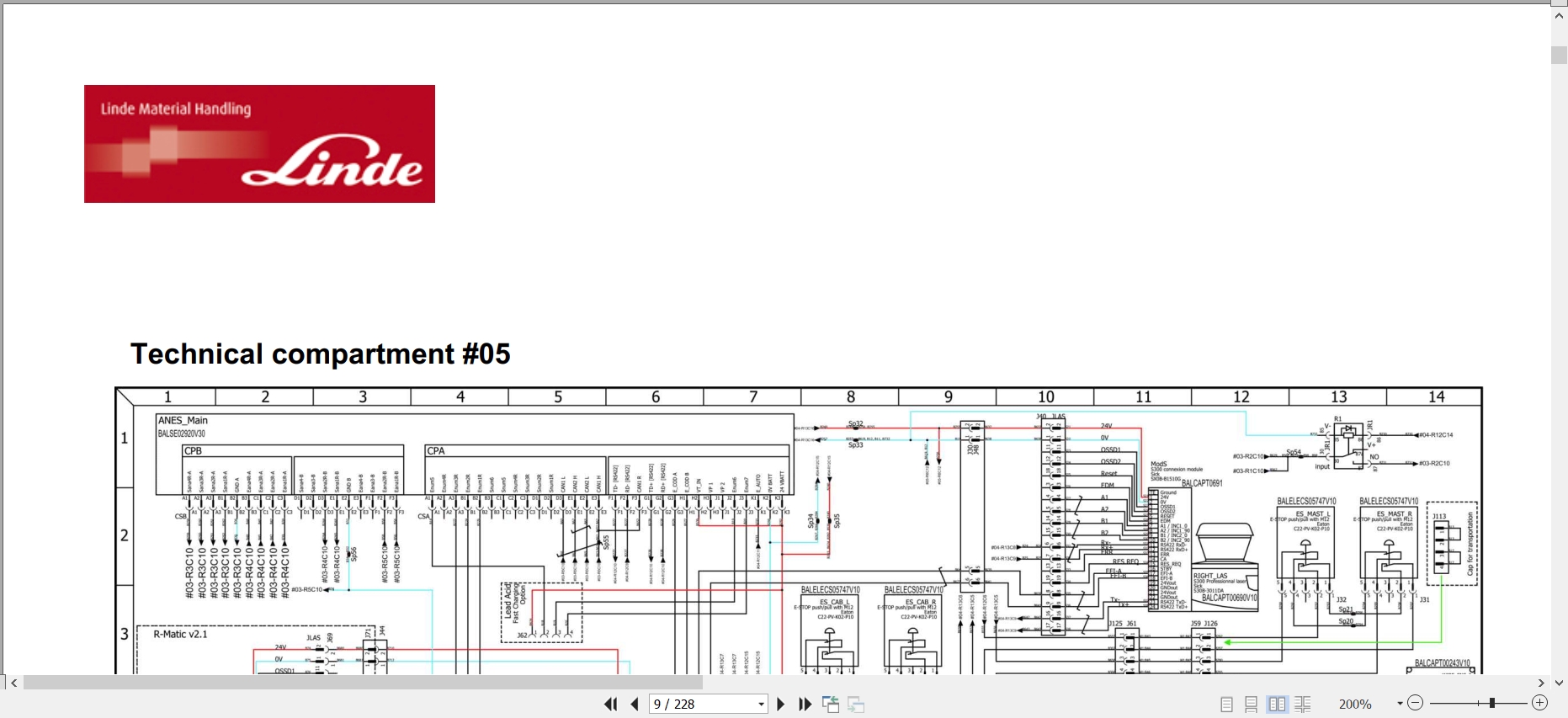Switch to single page view

click(x=1226, y=704)
